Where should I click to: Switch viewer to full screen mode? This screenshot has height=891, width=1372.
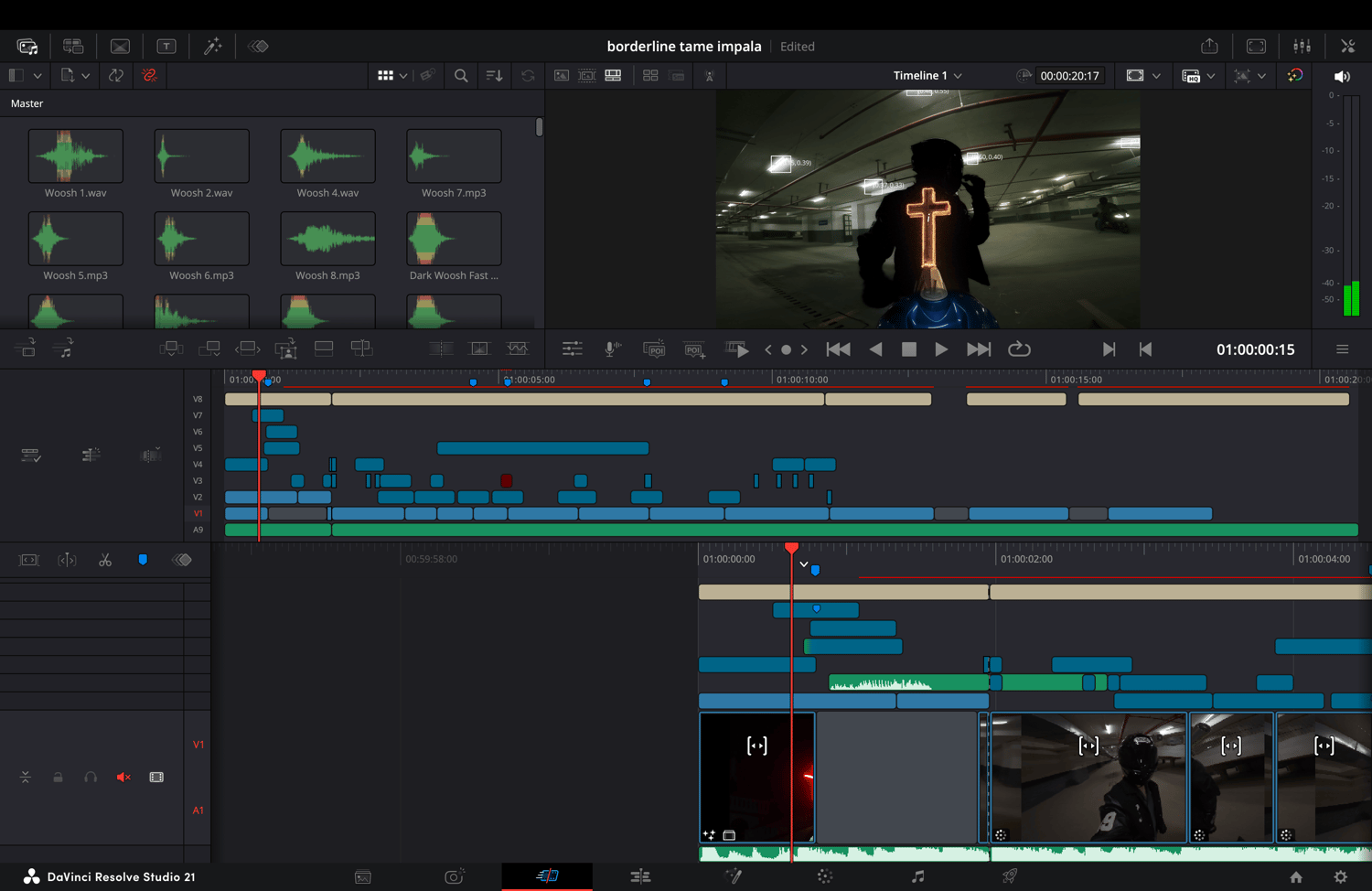tap(1257, 46)
